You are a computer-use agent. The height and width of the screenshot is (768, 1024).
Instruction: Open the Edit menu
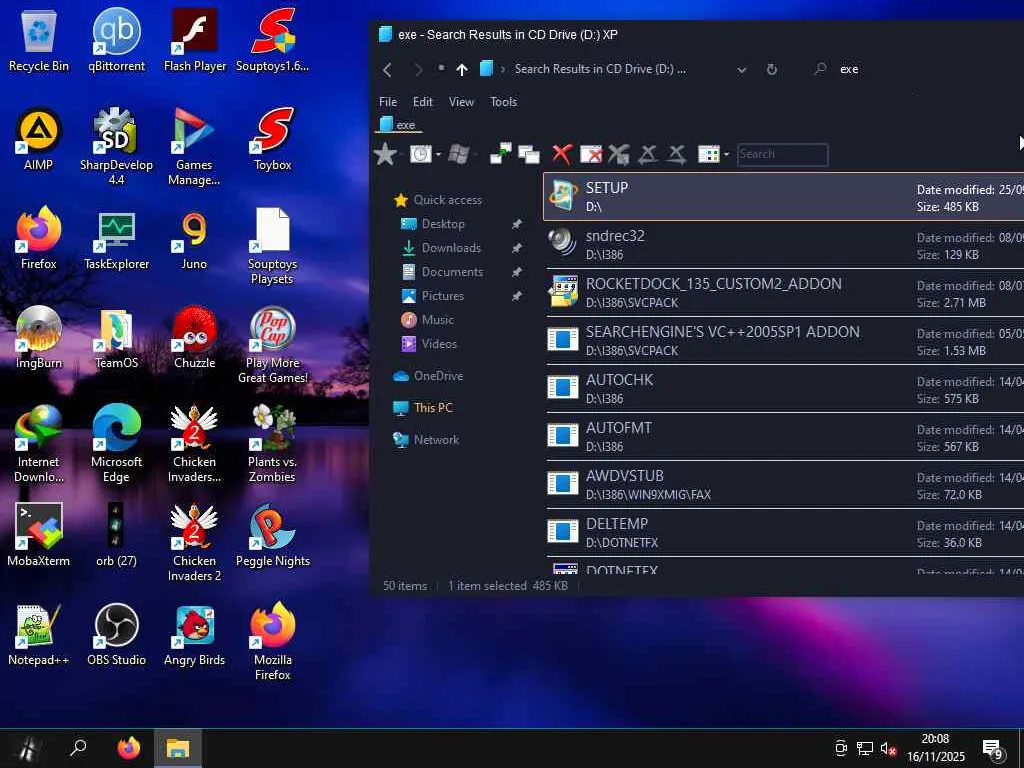423,102
